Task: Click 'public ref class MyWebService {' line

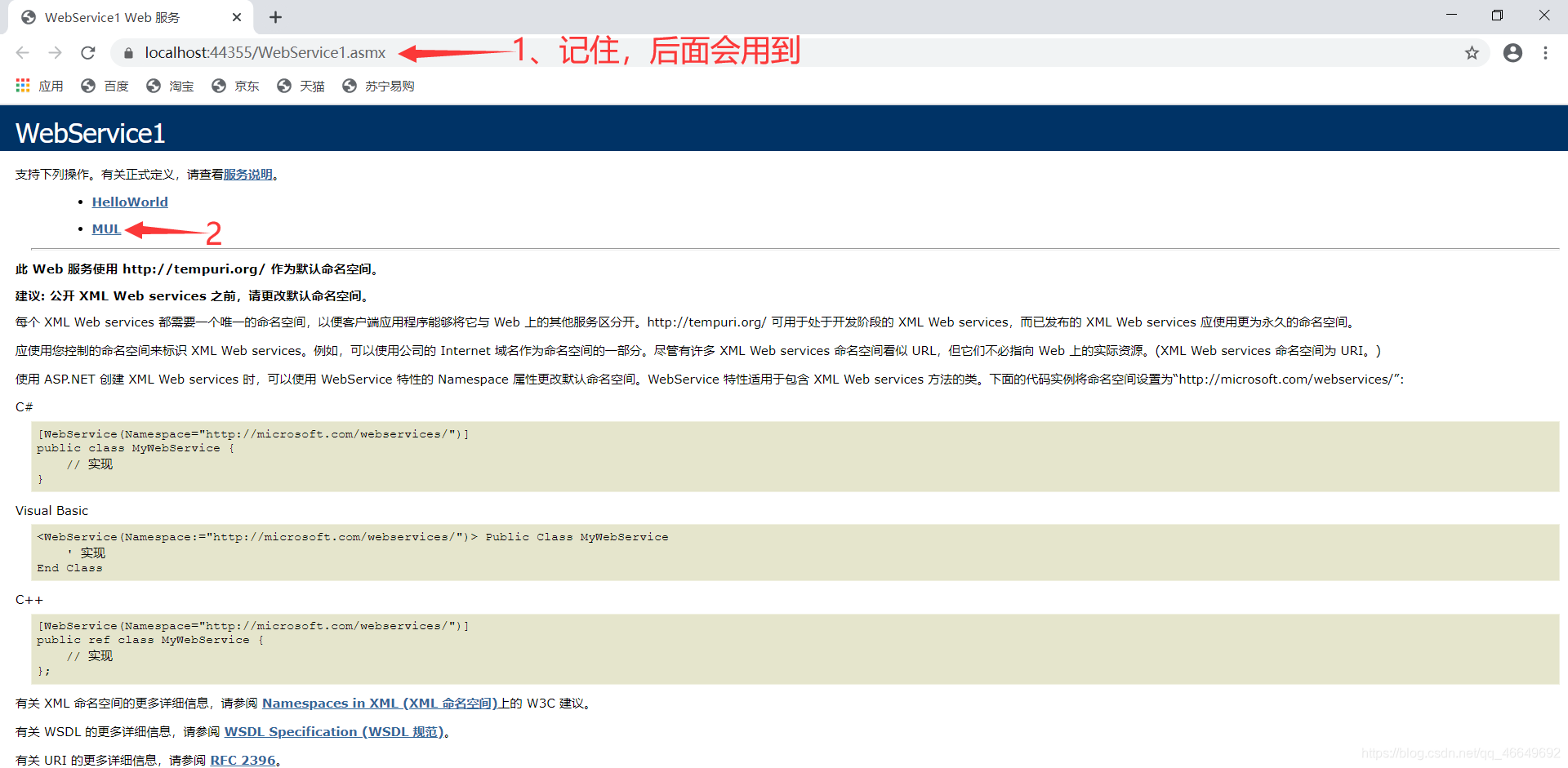Action: pyautogui.click(x=150, y=640)
